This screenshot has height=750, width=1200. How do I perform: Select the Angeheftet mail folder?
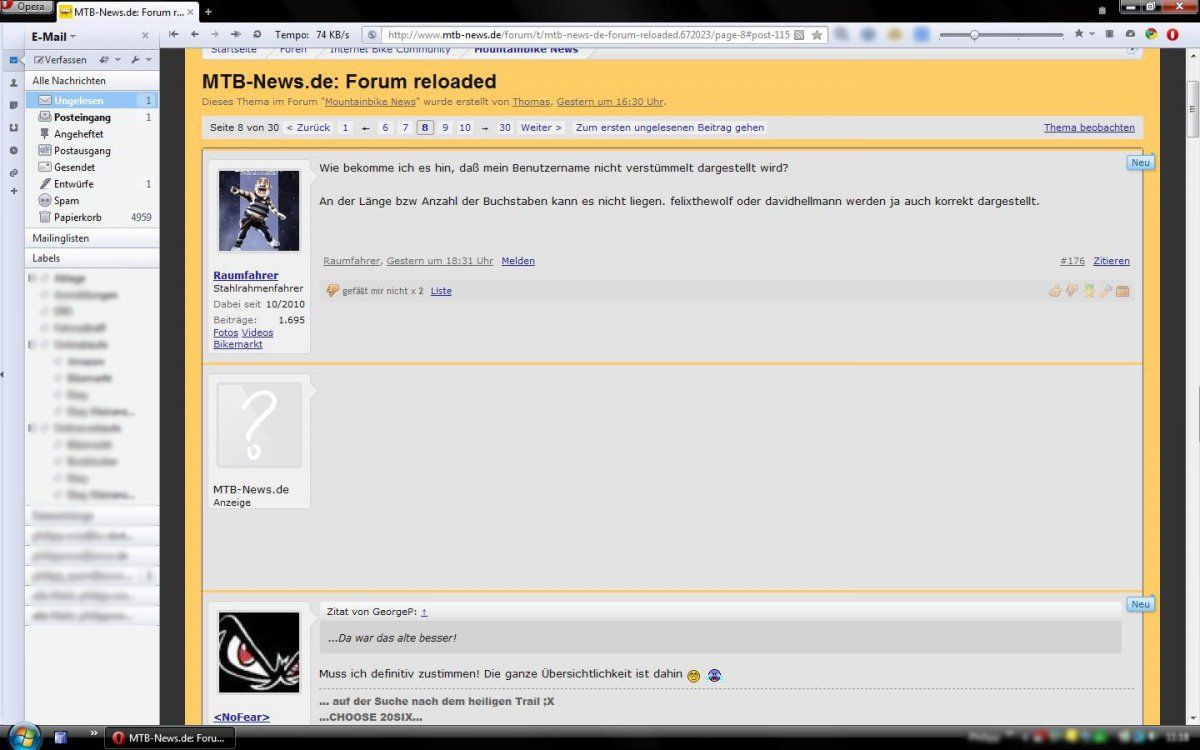click(92, 134)
